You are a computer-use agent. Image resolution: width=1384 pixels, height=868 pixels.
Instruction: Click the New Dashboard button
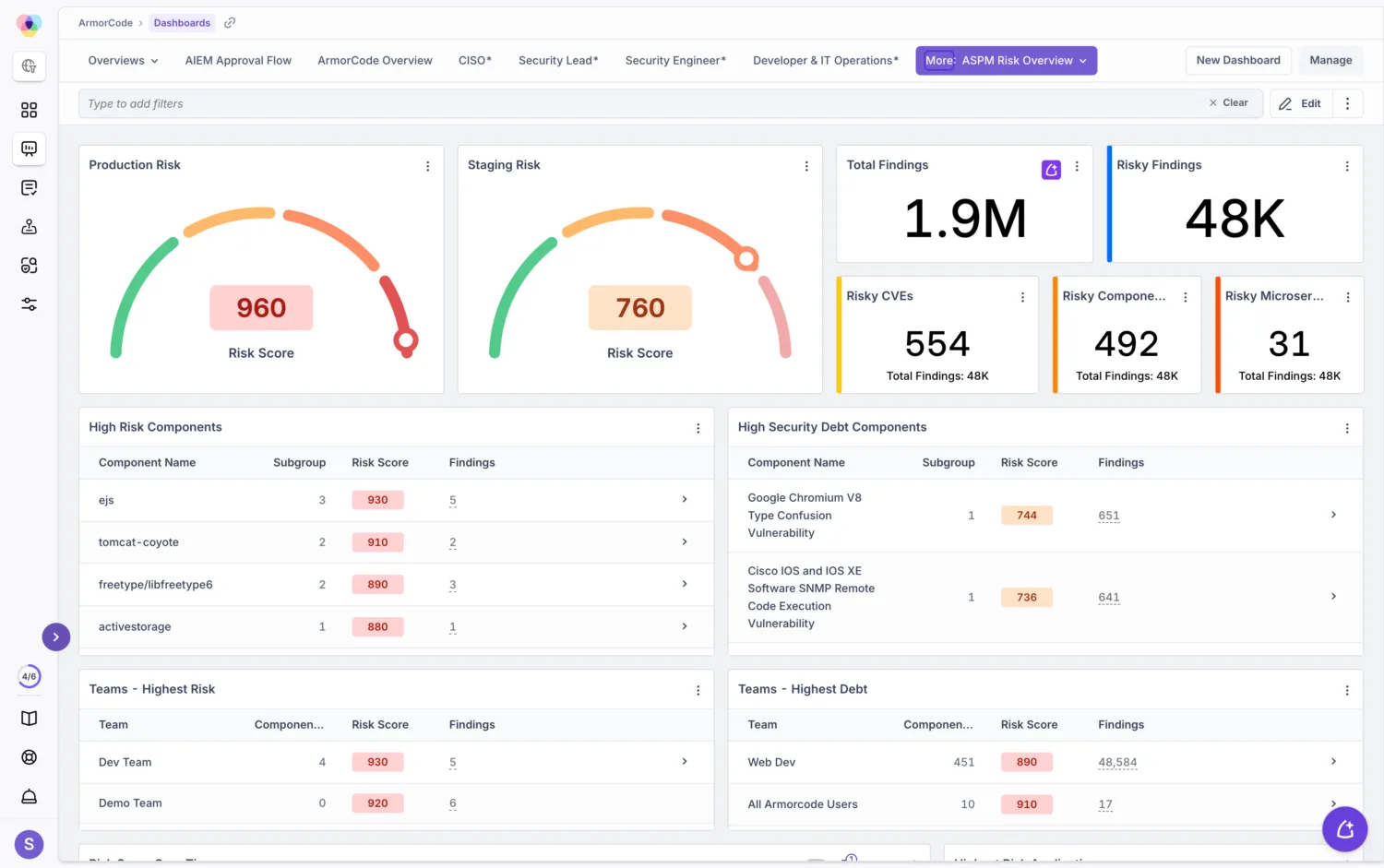pyautogui.click(x=1238, y=61)
